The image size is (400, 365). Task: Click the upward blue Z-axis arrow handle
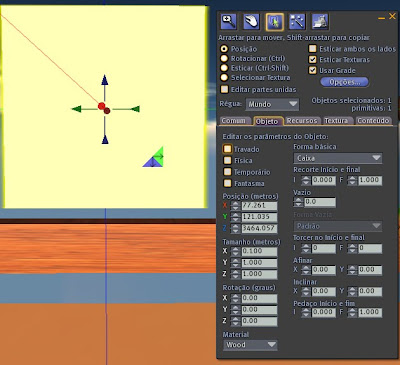coord(105,80)
